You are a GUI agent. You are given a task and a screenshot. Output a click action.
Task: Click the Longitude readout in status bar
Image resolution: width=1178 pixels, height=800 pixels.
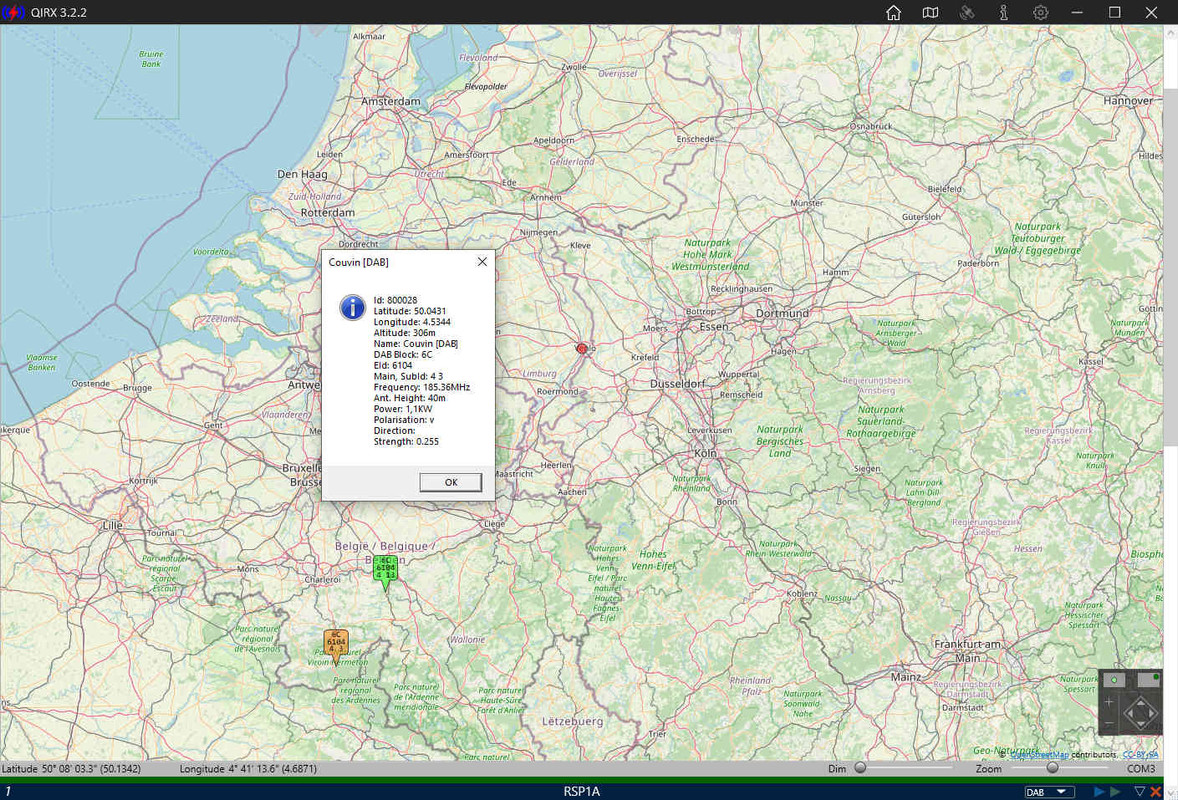click(248, 768)
